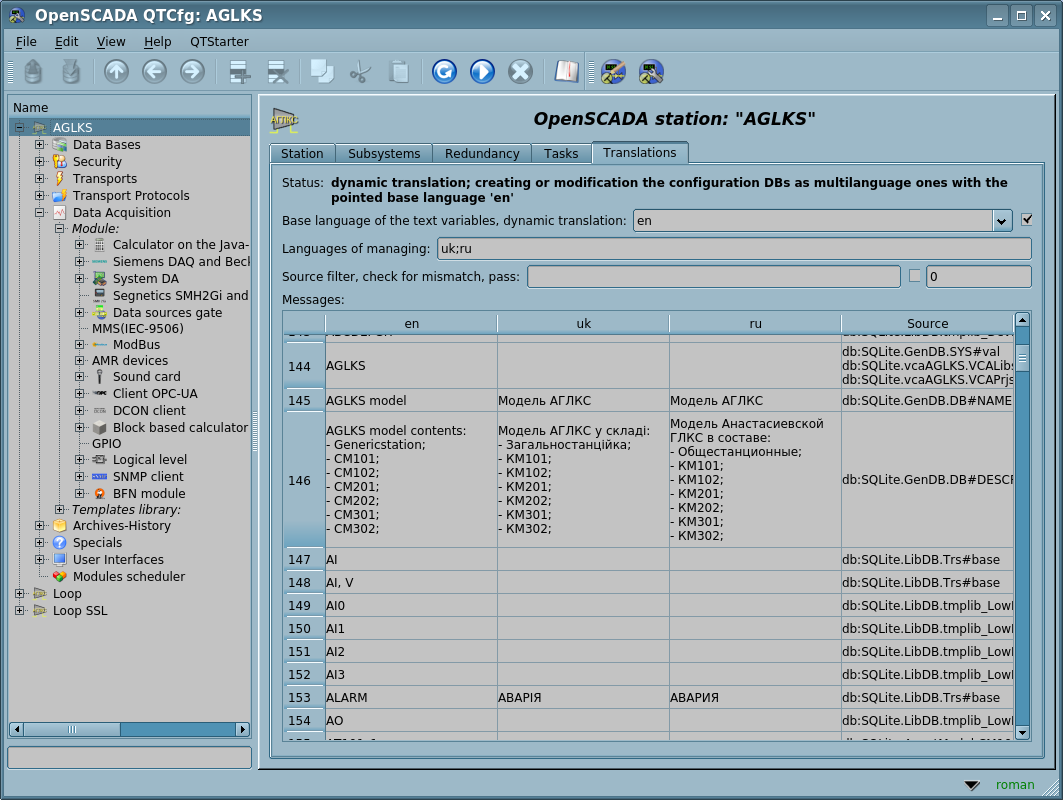Select the Data Bases tree node icon

pyautogui.click(x=60, y=144)
